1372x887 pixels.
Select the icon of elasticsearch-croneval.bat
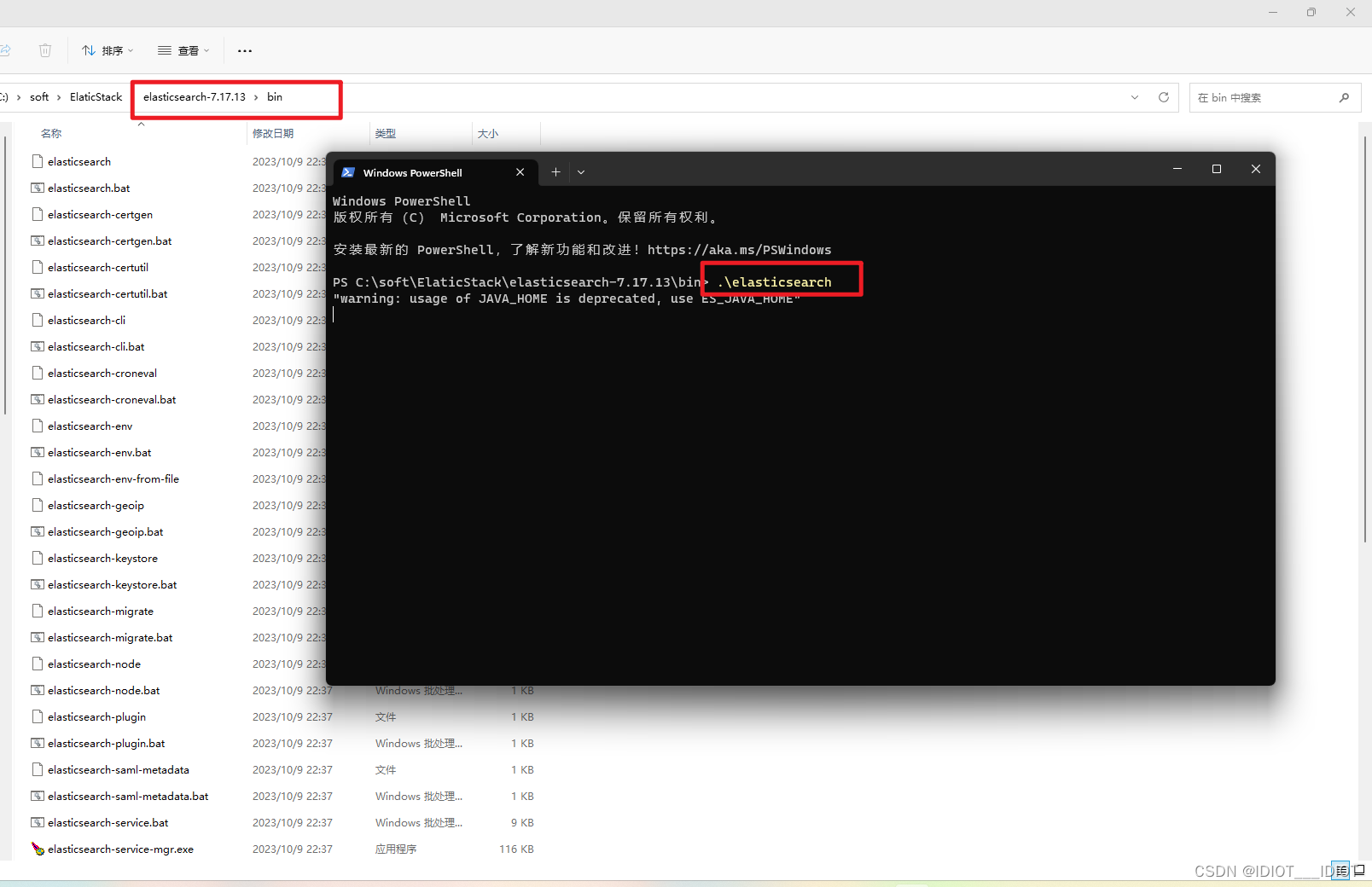(x=38, y=399)
